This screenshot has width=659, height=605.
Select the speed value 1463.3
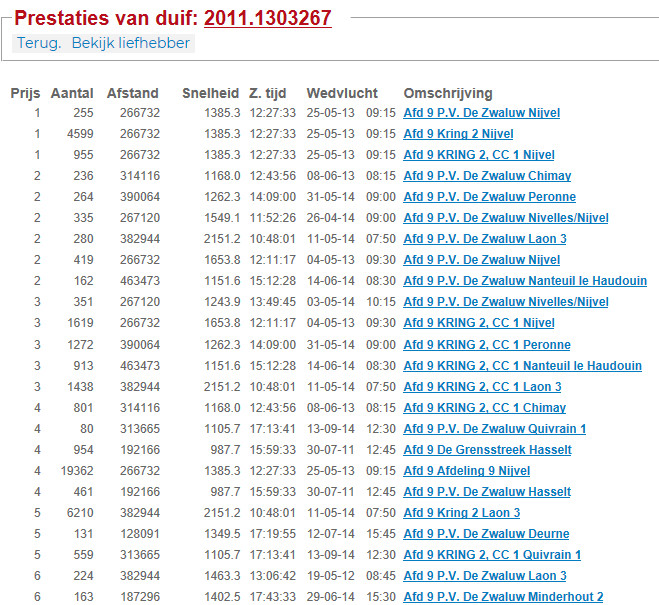click(x=222, y=576)
